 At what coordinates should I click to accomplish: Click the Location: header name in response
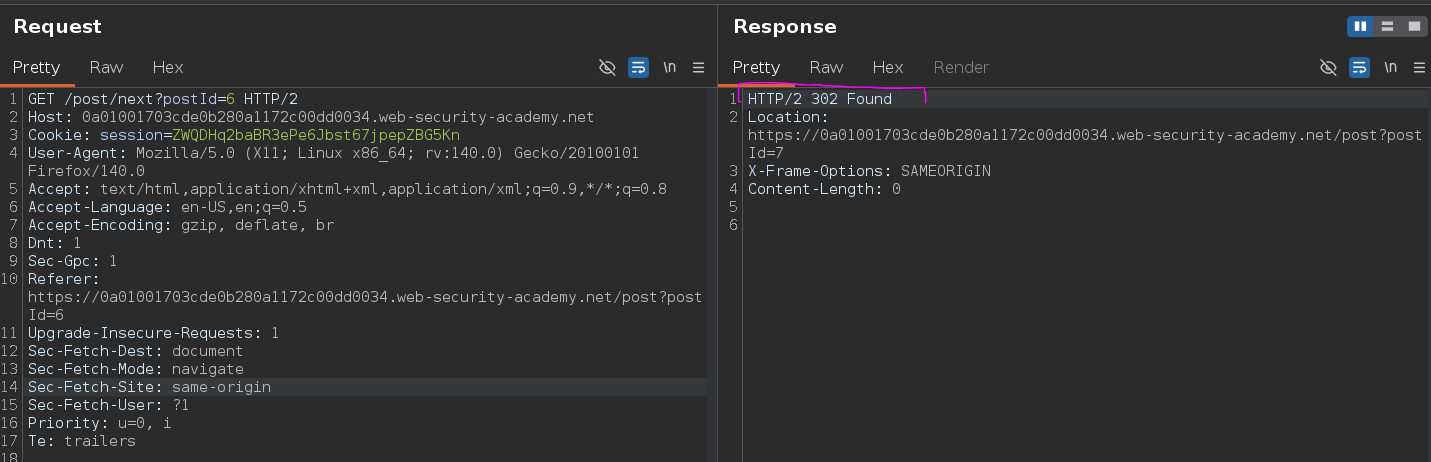pyautogui.click(x=788, y=117)
